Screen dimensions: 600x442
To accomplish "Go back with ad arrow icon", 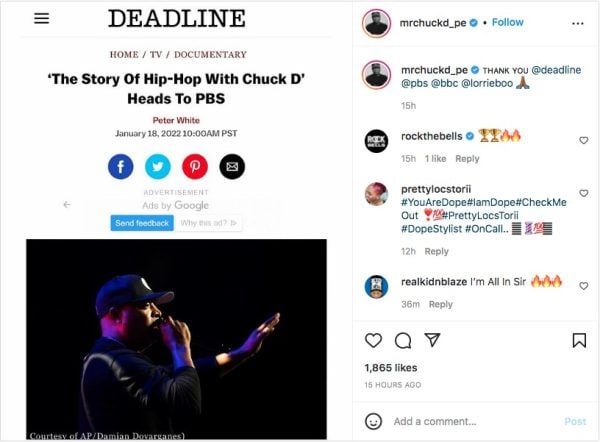I will tap(67, 205).
